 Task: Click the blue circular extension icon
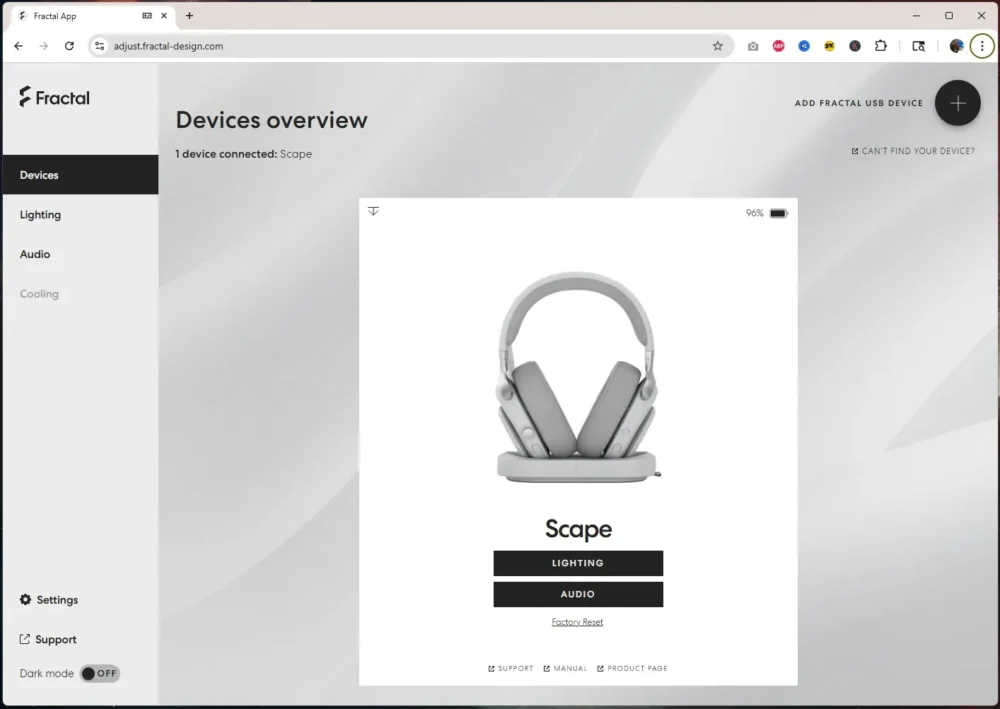click(x=804, y=46)
